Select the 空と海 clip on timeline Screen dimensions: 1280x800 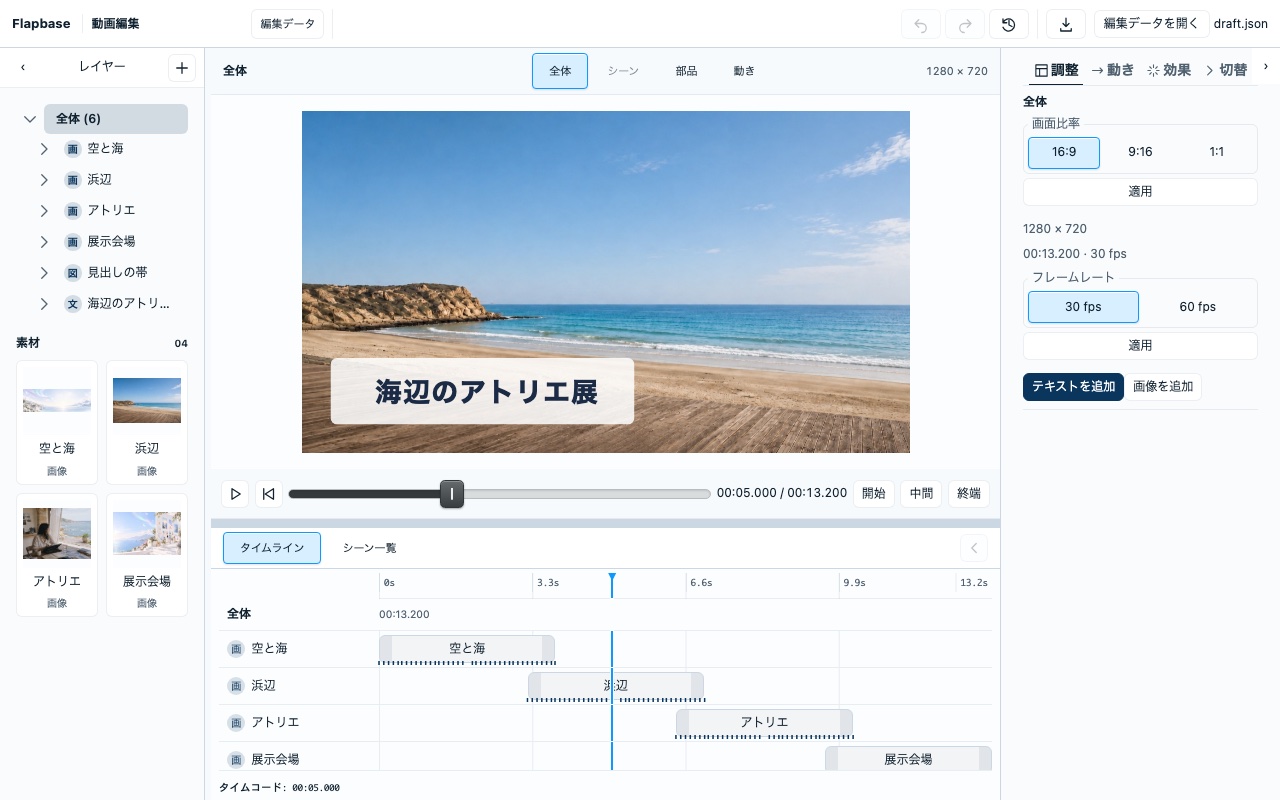[x=467, y=649]
